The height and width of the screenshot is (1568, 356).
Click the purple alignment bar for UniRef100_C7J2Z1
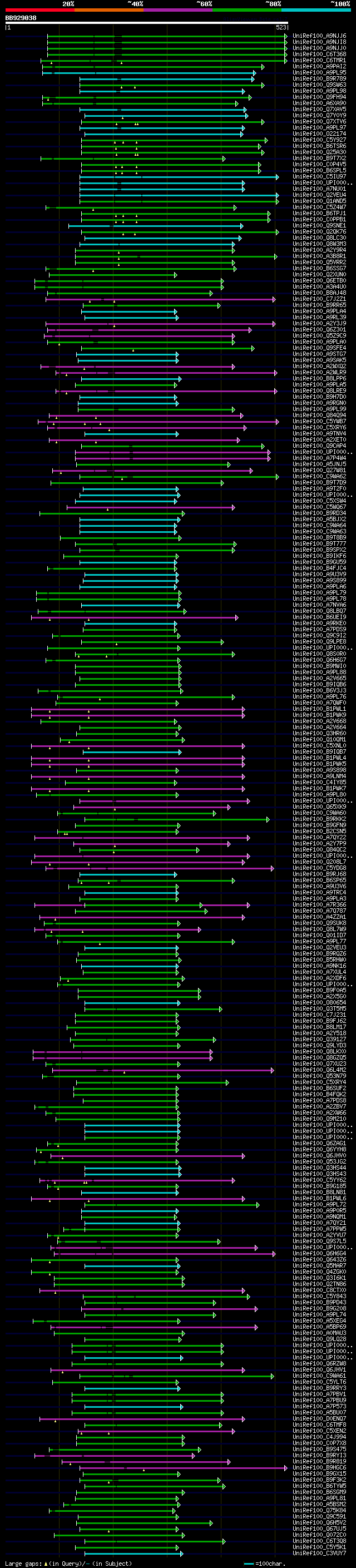[x=161, y=299]
